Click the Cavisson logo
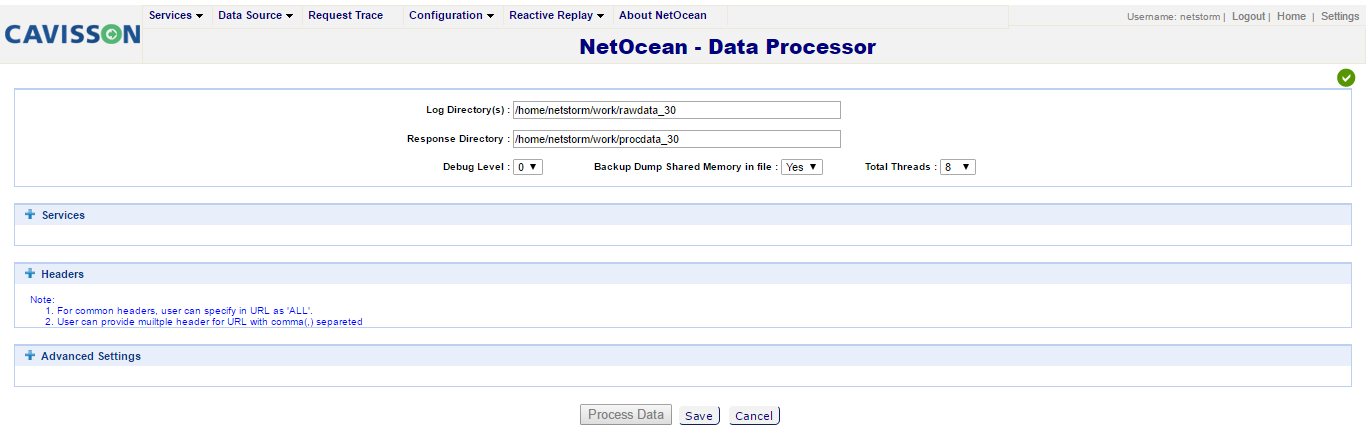Image resolution: width=1366 pixels, height=433 pixels. 72,35
